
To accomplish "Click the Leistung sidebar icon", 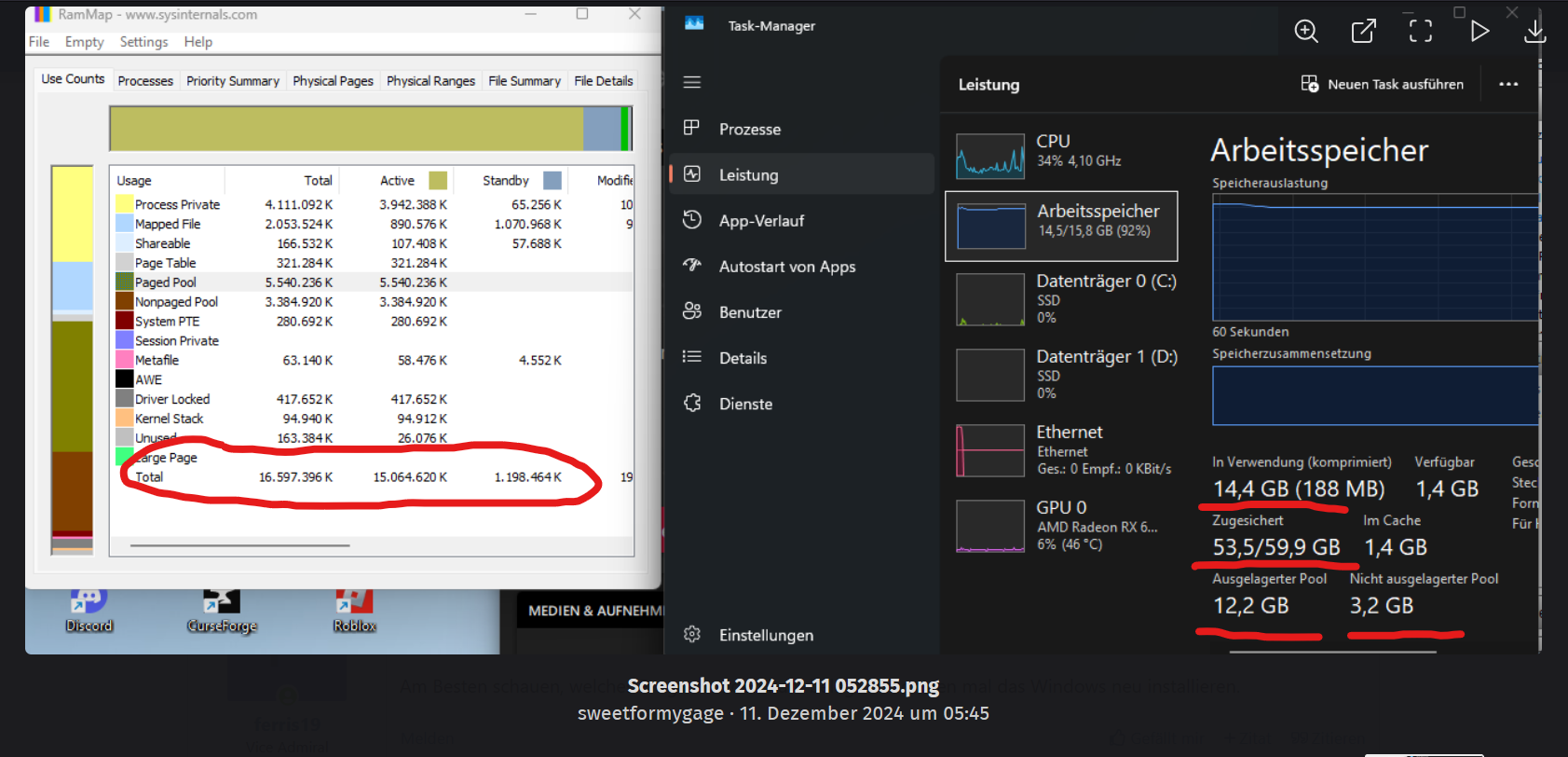I will tap(691, 173).
